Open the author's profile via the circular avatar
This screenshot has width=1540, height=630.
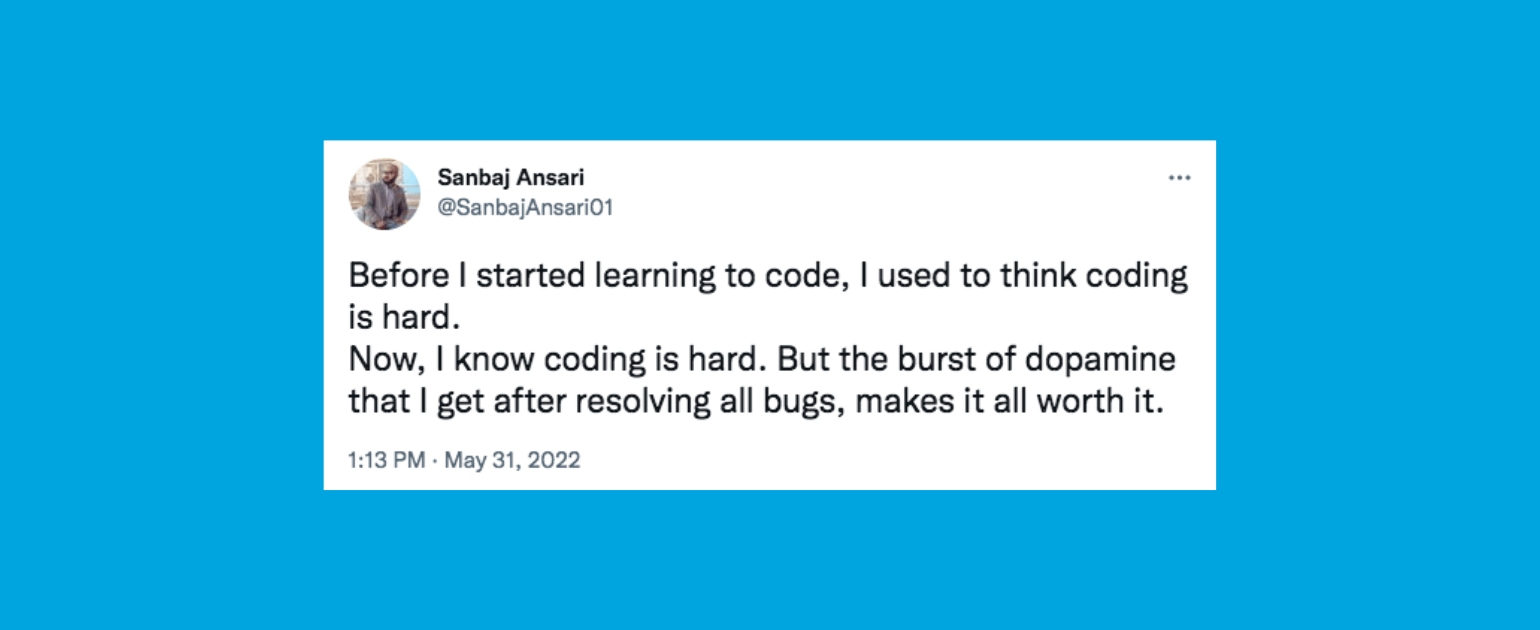[x=385, y=193]
